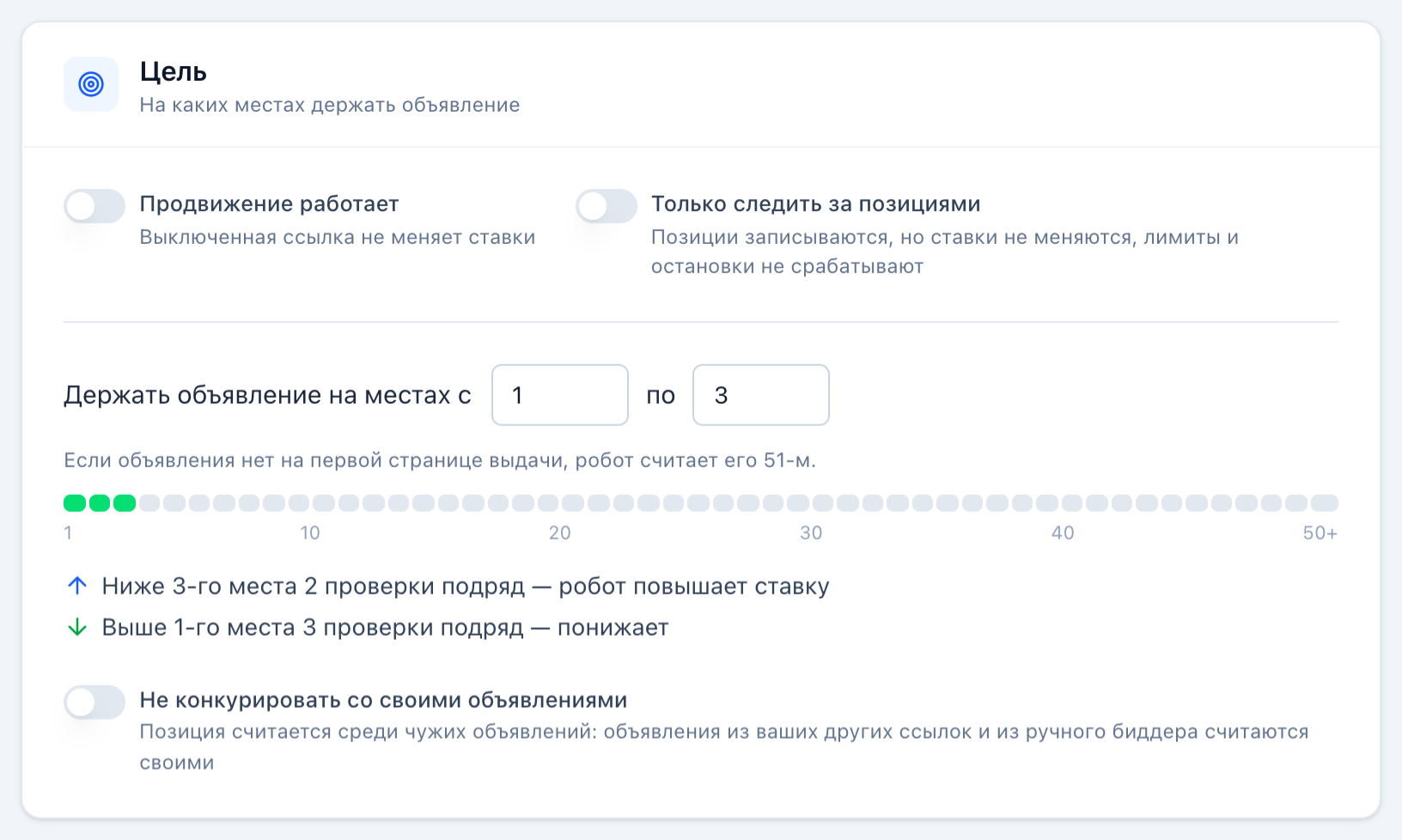Click the first green segment of position scale

point(75,503)
